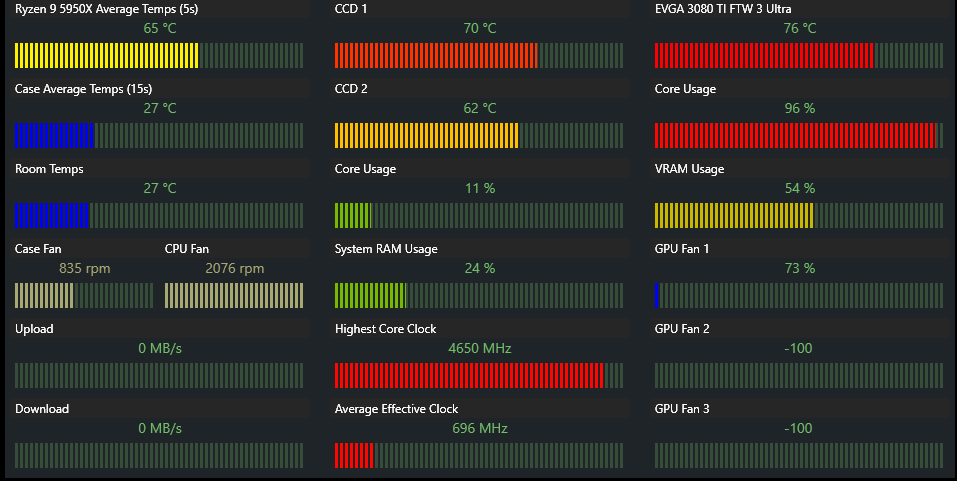
Task: Click the CCD 1 temperature bar
Action: click(x=479, y=55)
